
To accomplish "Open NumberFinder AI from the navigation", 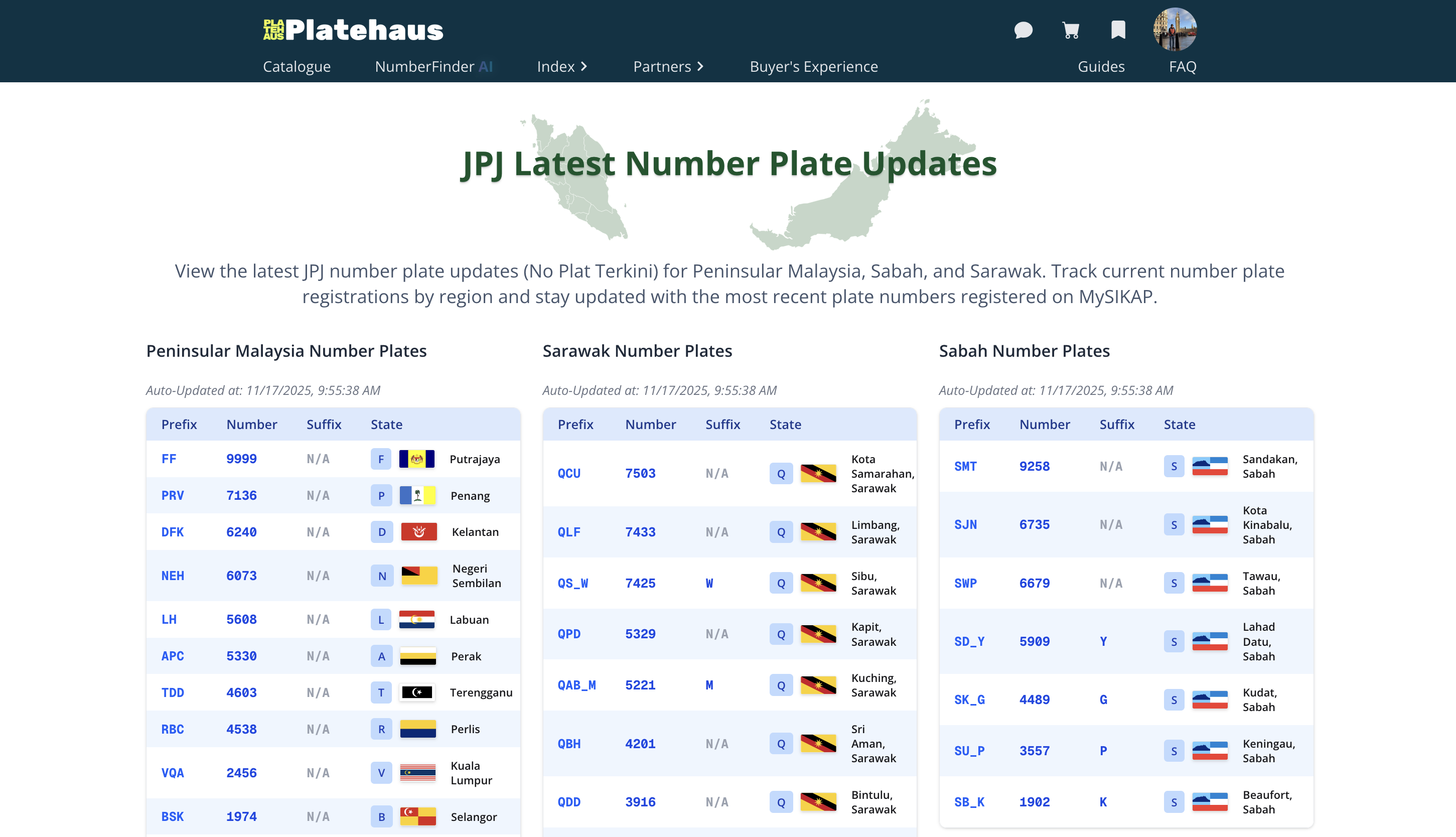I will click(434, 67).
